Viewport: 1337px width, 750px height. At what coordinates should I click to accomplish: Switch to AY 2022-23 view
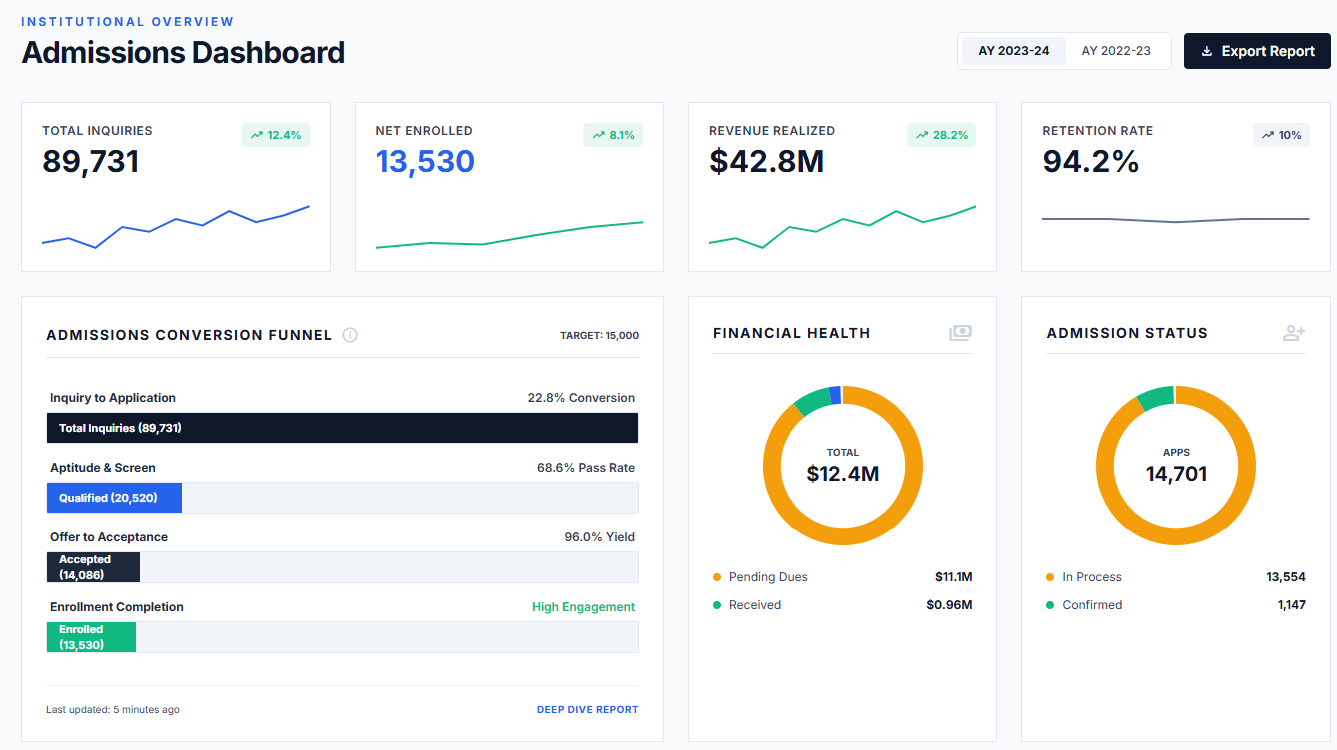(x=1116, y=51)
